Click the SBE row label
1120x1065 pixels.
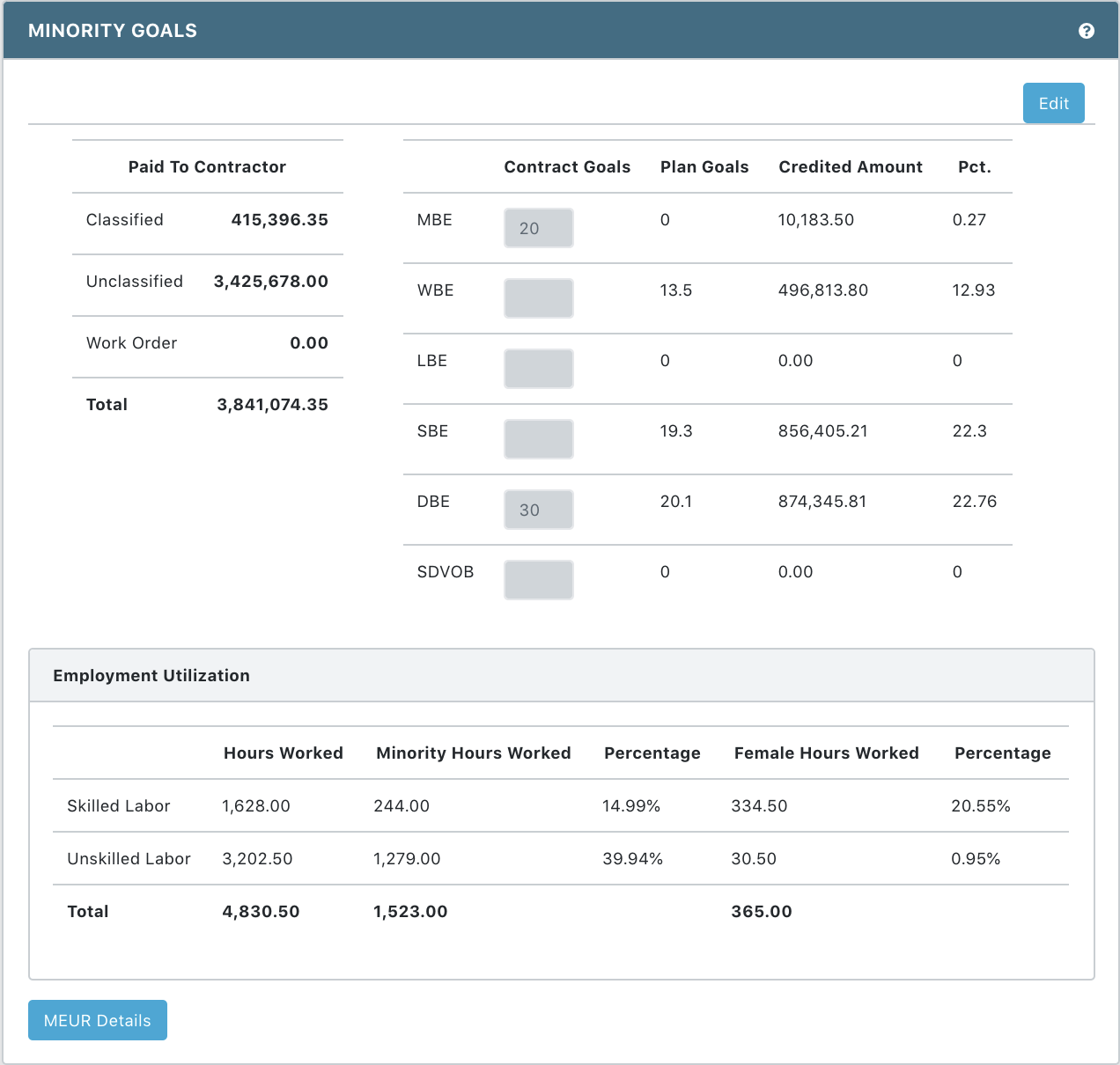(x=433, y=431)
